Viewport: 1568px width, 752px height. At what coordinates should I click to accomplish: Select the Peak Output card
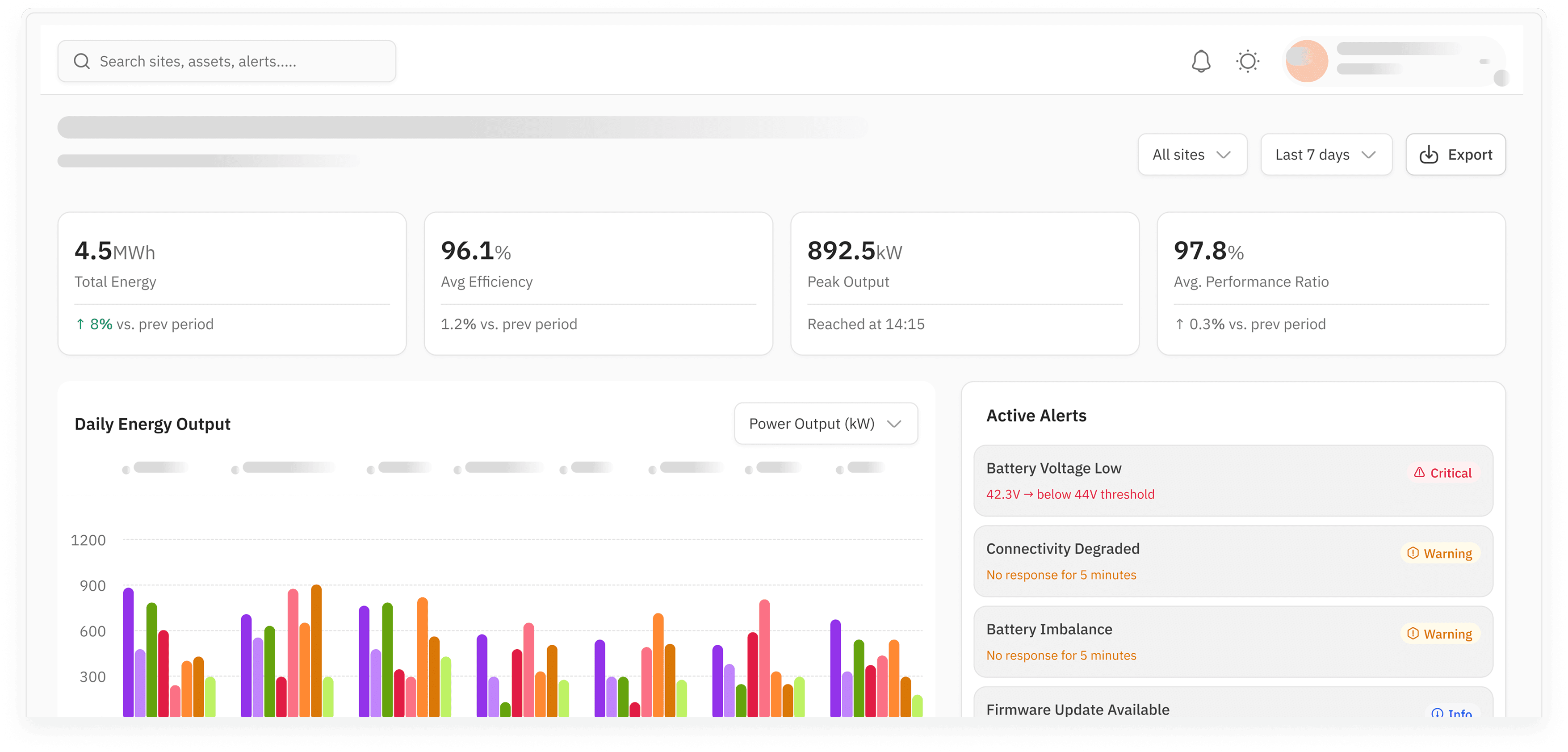point(964,283)
